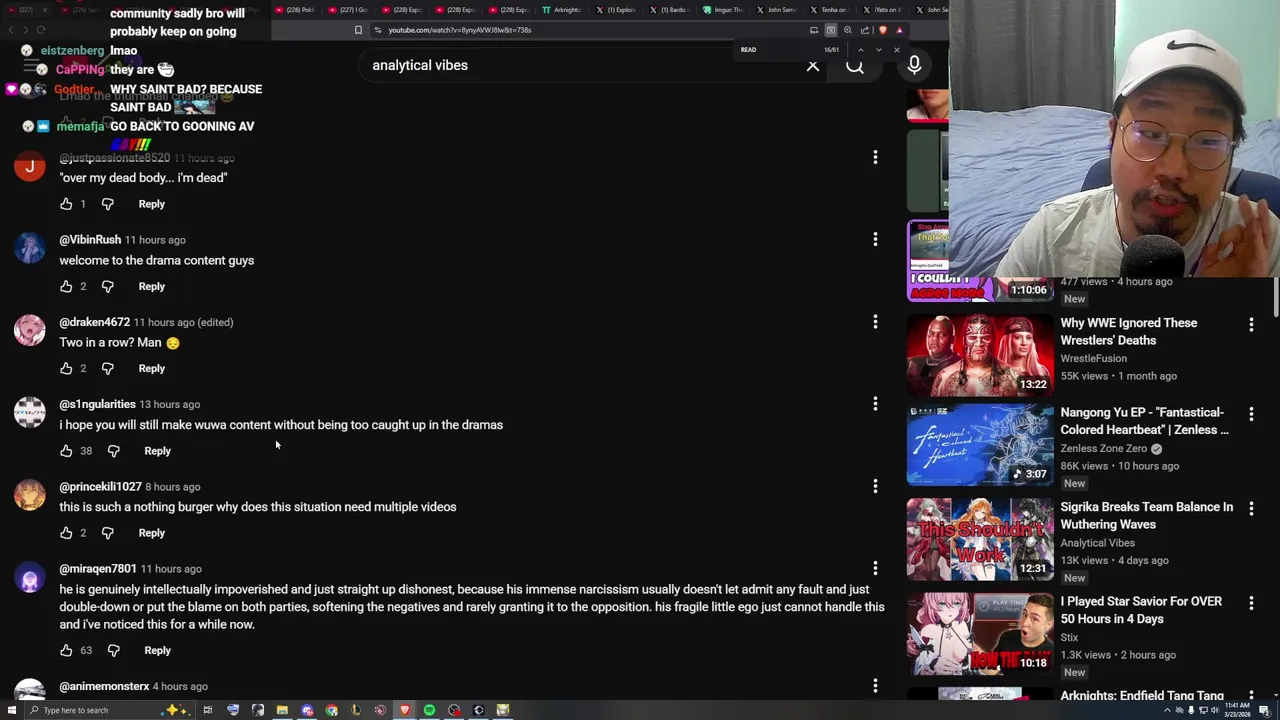The height and width of the screenshot is (720, 1280).
Task: Open Task View on the taskbar
Action: pos(208,710)
